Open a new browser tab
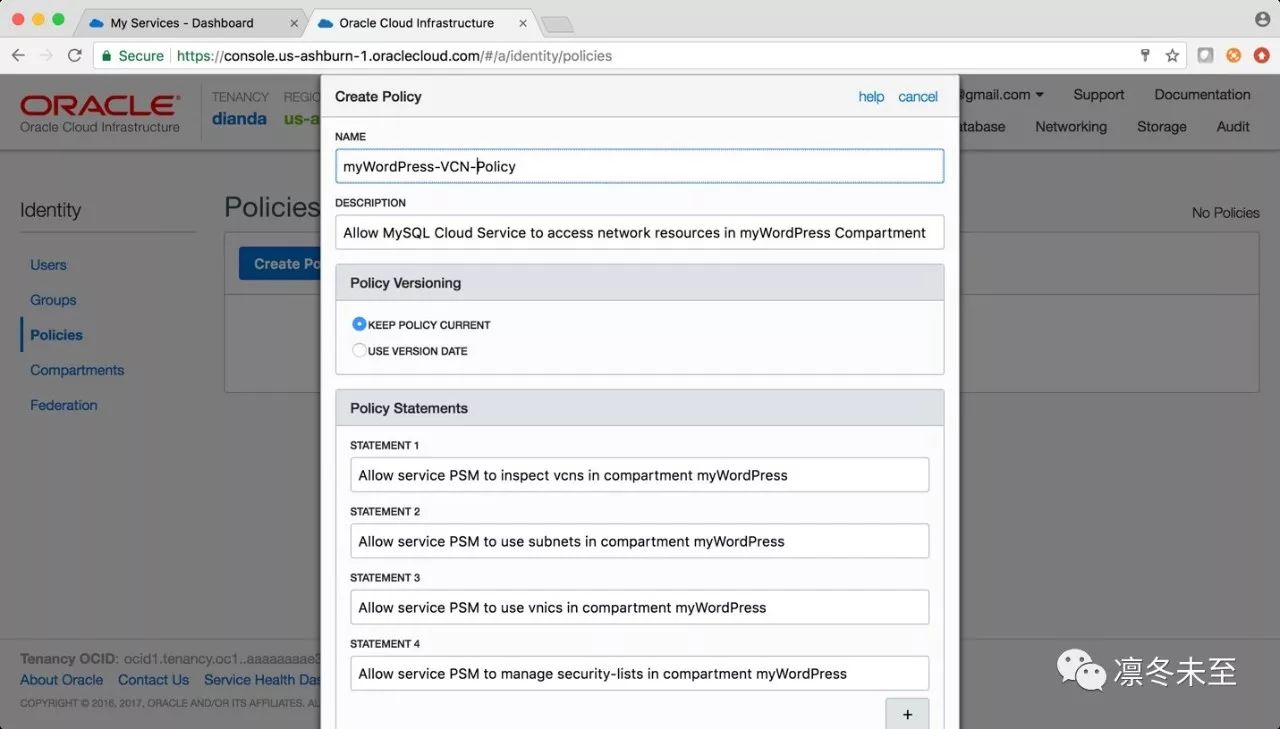This screenshot has height=729, width=1280. click(x=556, y=24)
